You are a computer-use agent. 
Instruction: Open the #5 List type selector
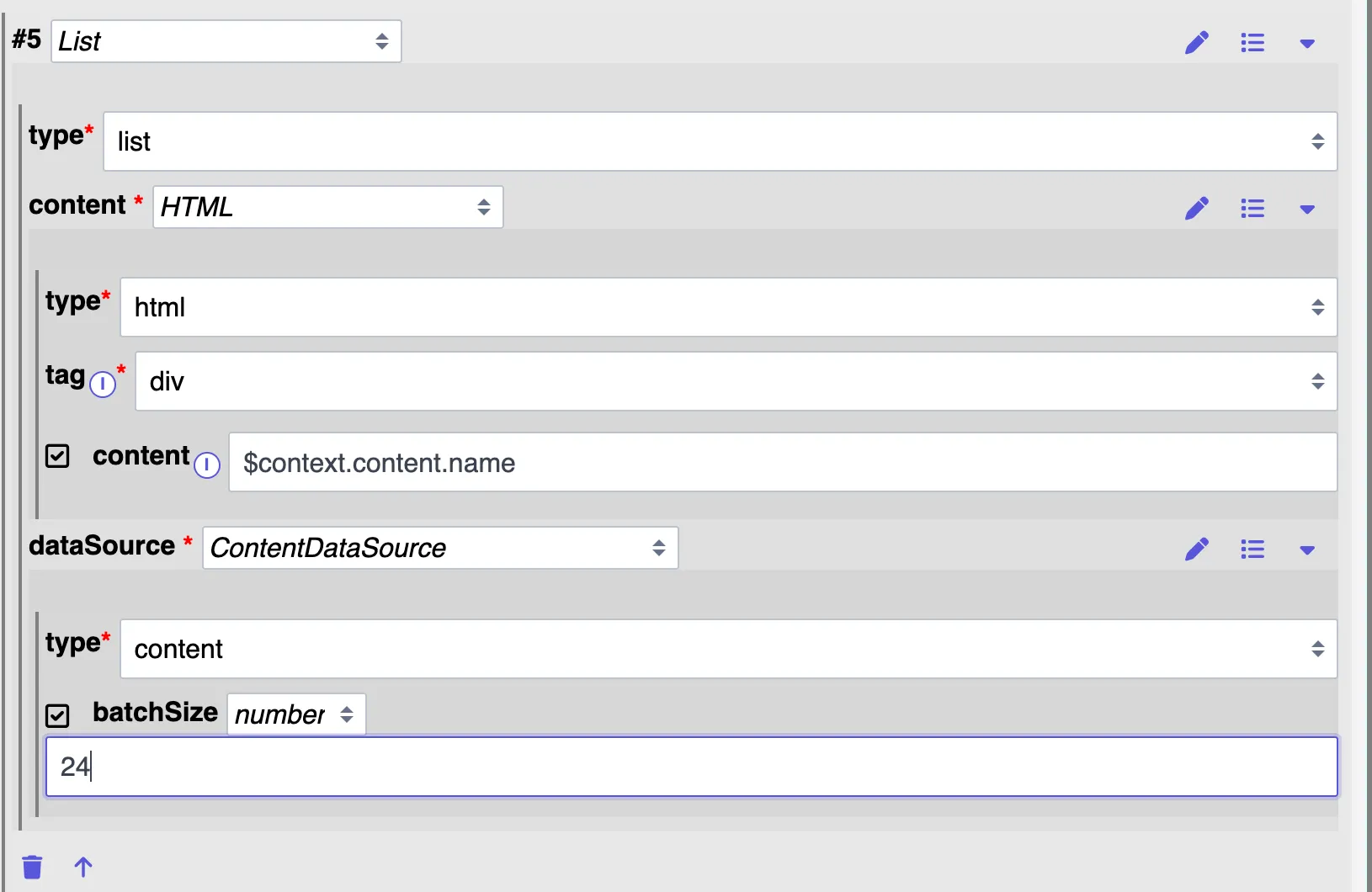(226, 41)
